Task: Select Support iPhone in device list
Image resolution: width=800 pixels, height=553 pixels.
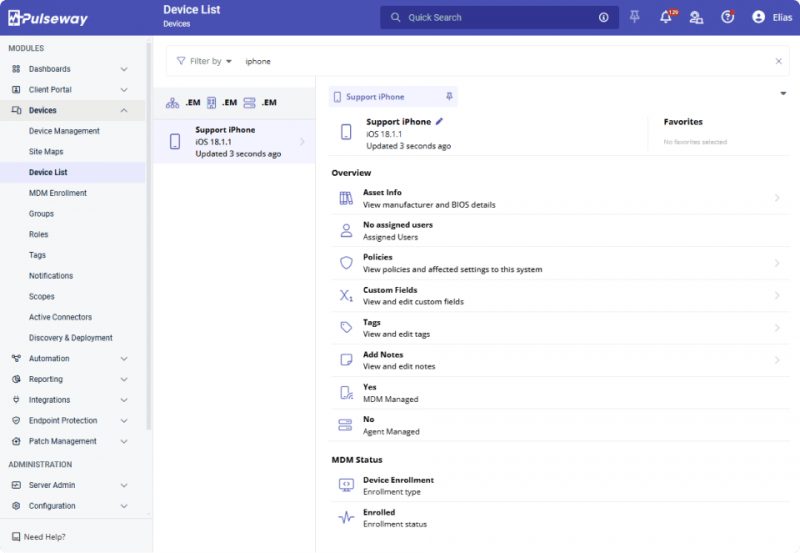Action: pos(234,141)
